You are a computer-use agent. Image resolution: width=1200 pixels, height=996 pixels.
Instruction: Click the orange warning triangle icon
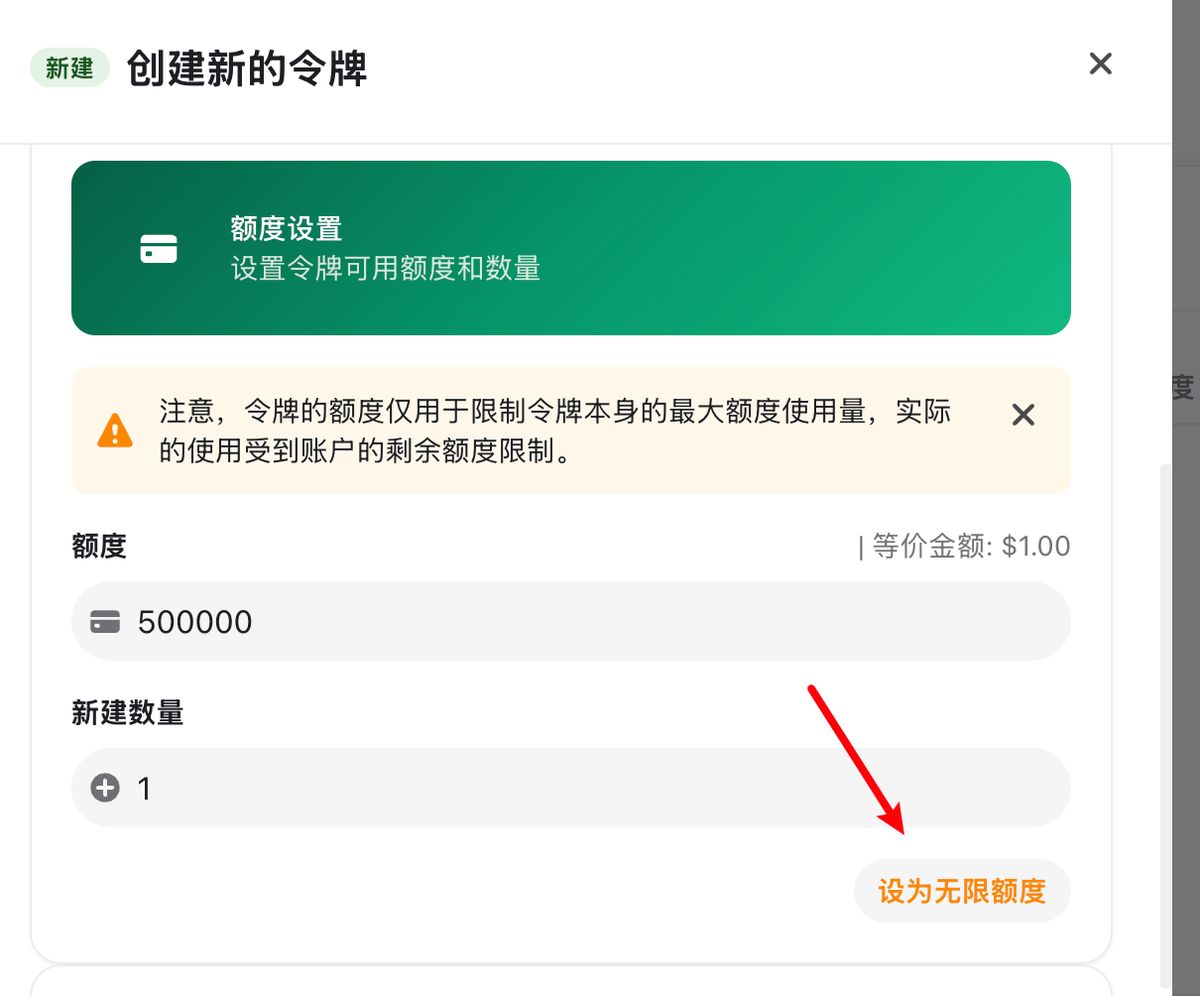click(x=115, y=430)
